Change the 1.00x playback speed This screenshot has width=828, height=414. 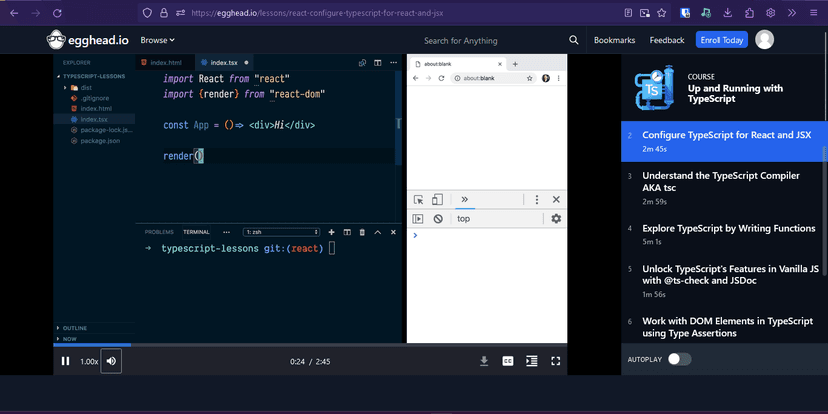(89, 361)
